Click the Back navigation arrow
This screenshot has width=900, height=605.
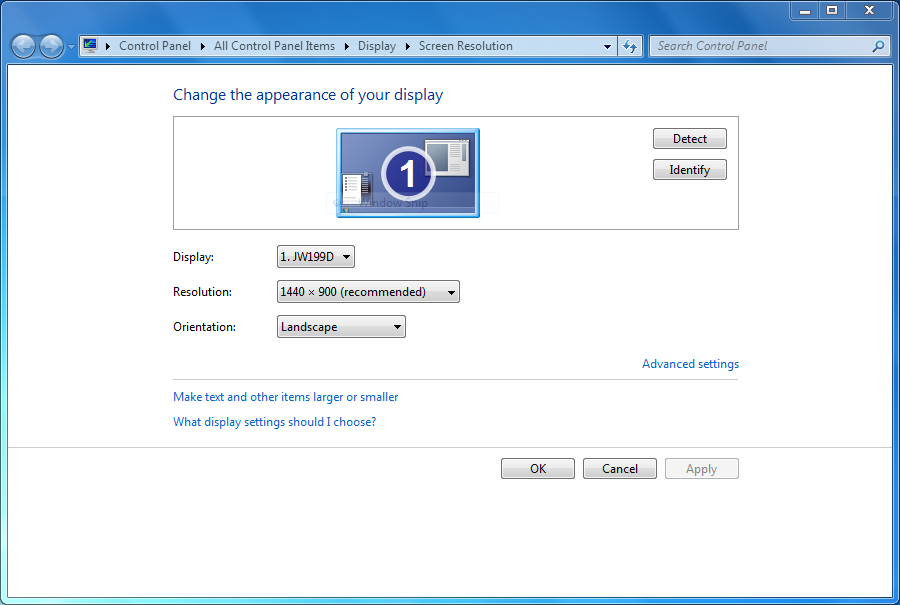(x=23, y=46)
